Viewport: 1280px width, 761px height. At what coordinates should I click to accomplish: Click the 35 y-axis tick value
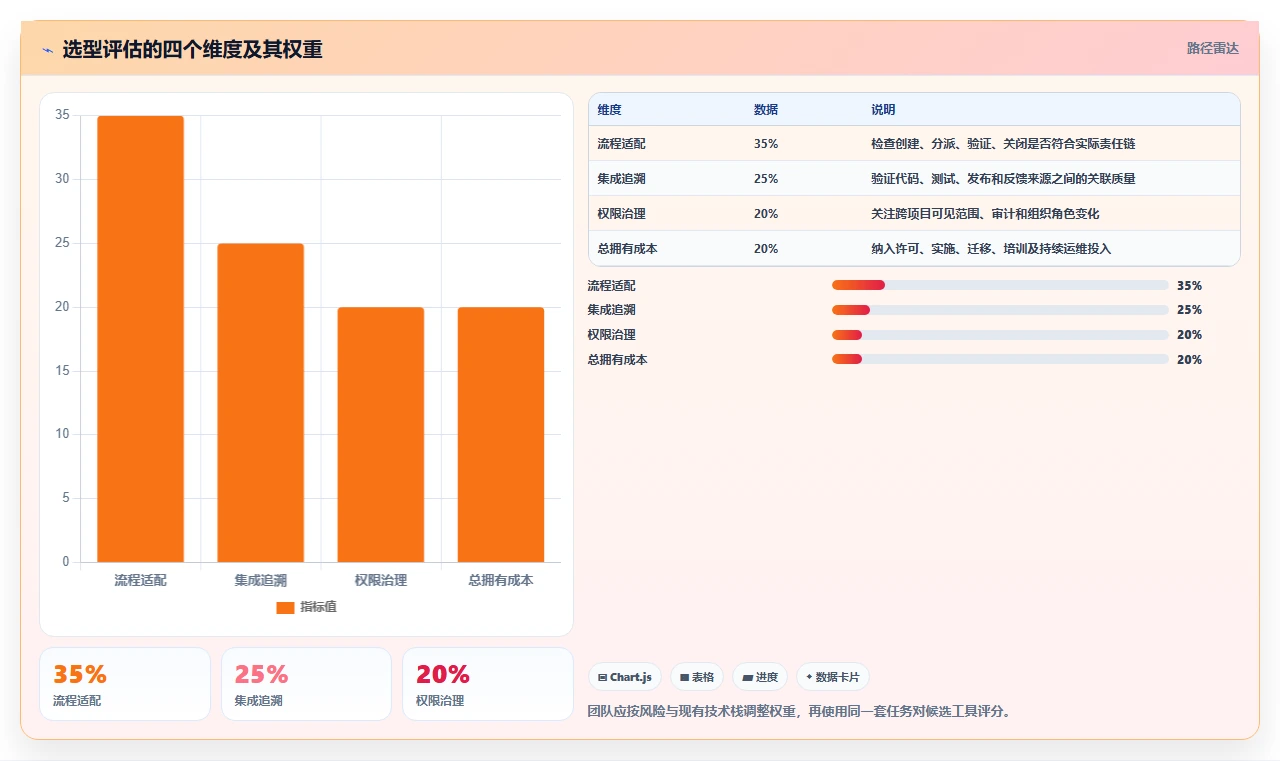point(62,115)
